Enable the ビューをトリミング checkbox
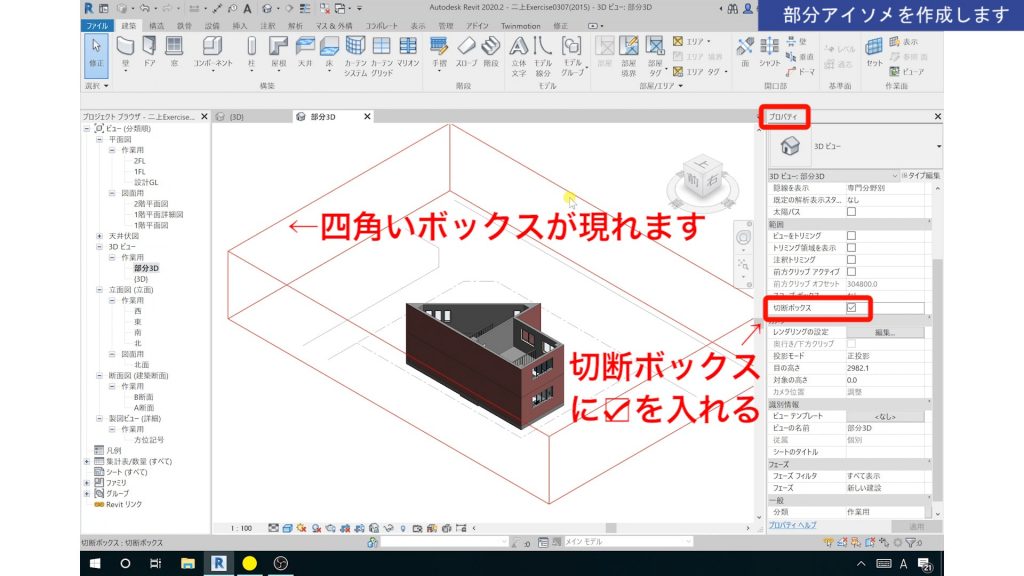The height and width of the screenshot is (576, 1024). tap(853, 235)
